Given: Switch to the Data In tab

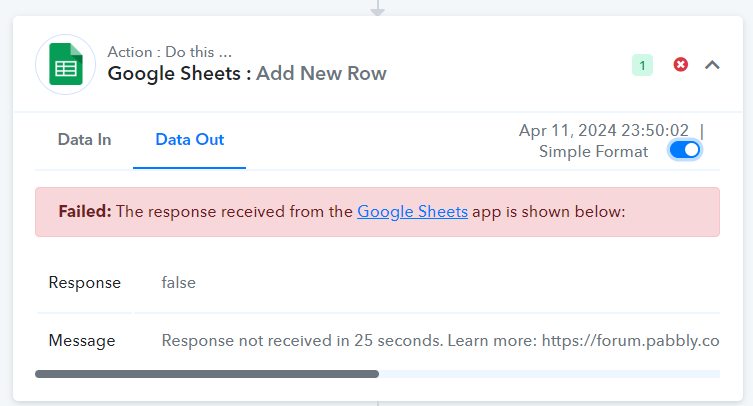Looking at the screenshot, I should (85, 140).
